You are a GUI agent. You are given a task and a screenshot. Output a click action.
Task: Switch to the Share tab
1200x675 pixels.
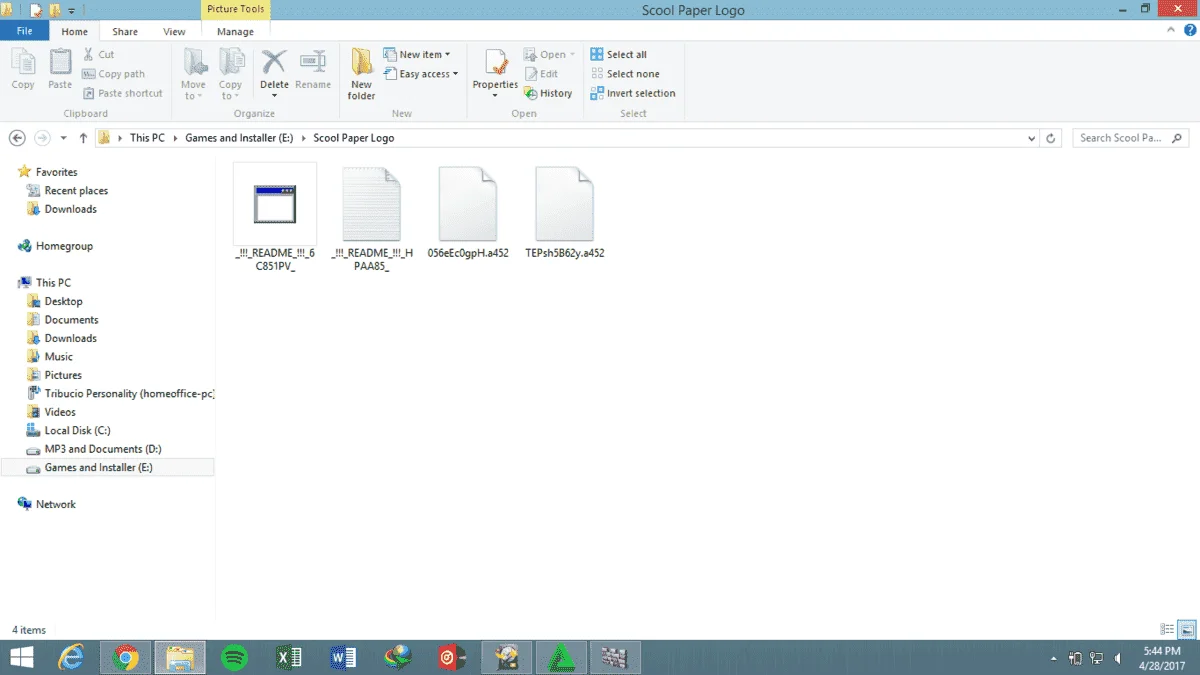tap(125, 32)
